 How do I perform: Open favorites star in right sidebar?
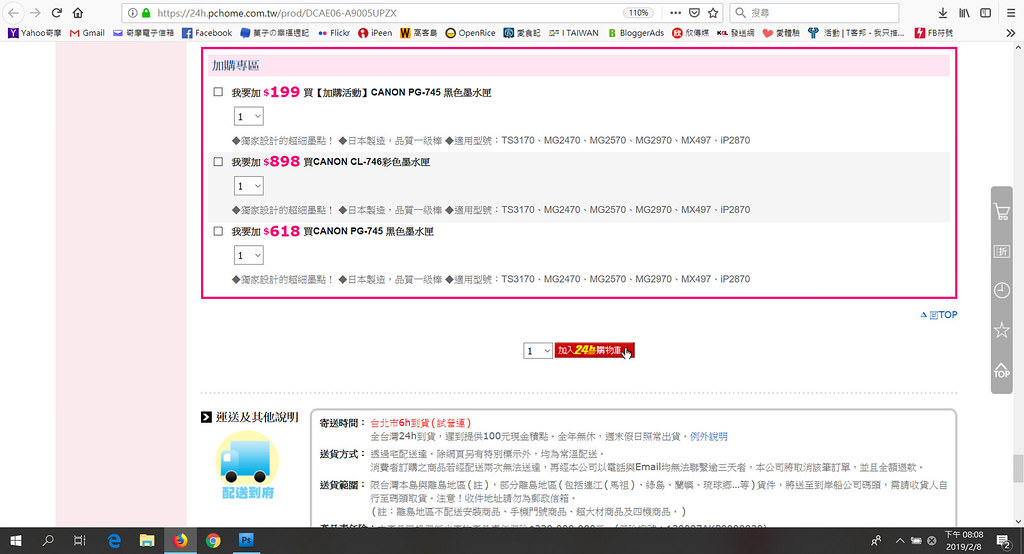tap(1001, 330)
